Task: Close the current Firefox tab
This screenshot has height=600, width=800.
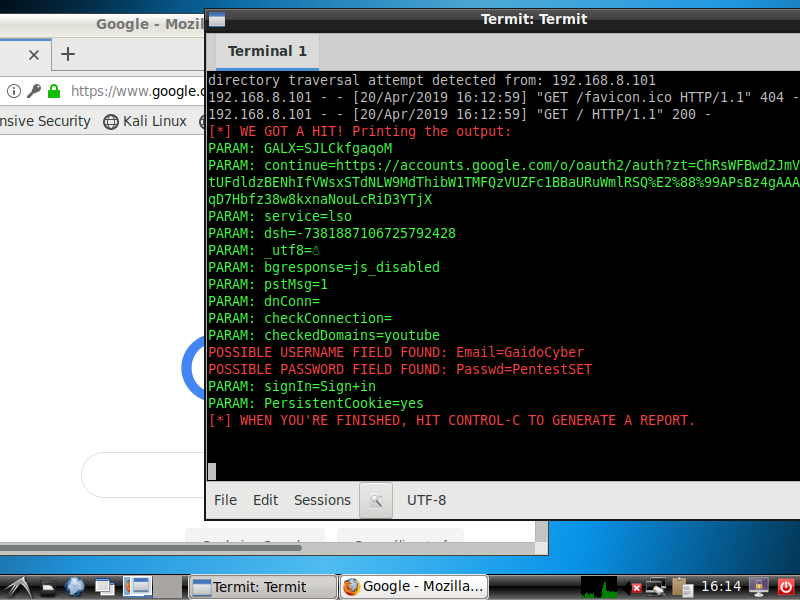Action: pos(34,54)
